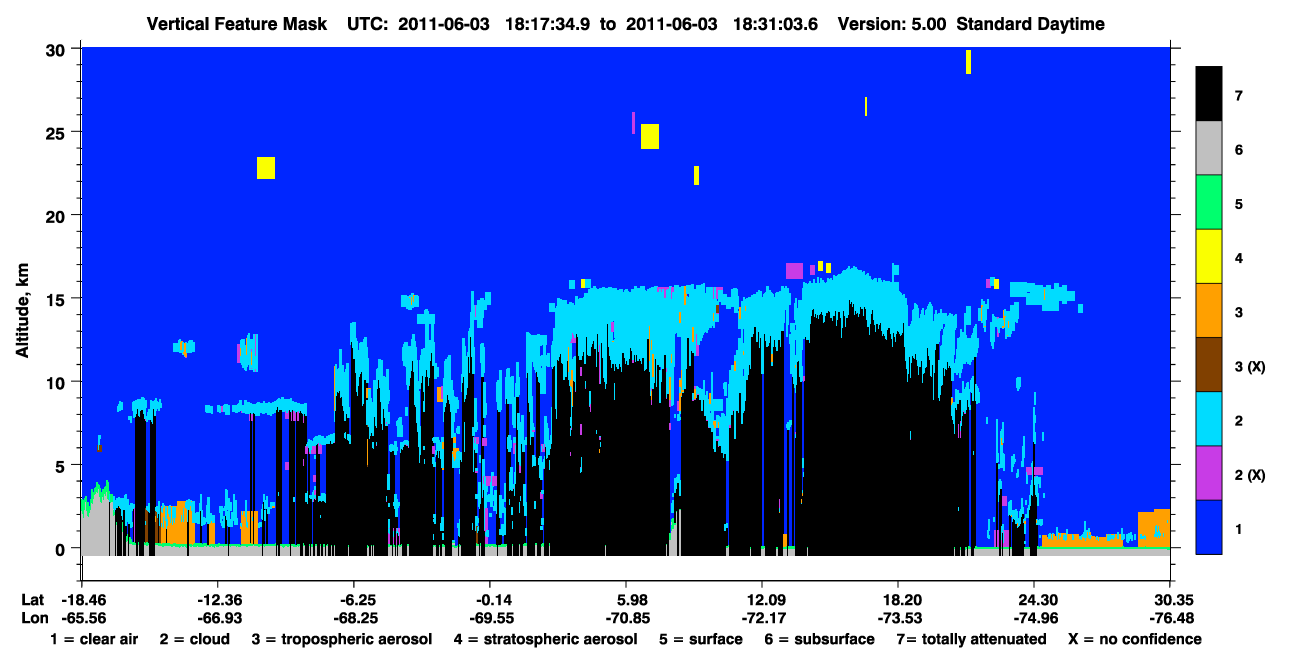Viewport: 1300px width, 667px height.
Task: Click the gray subsurface swatch labeled 6
Action: 1209,149
